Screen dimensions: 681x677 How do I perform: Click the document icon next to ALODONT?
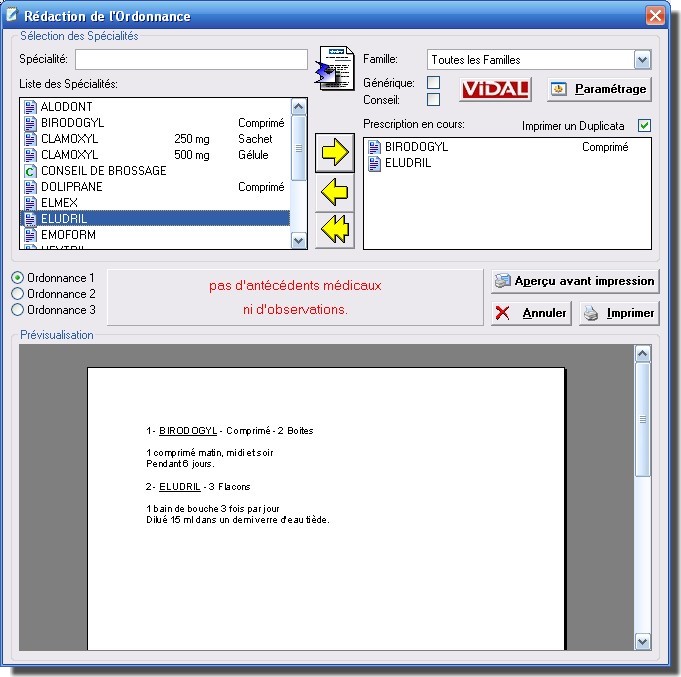tap(30, 107)
